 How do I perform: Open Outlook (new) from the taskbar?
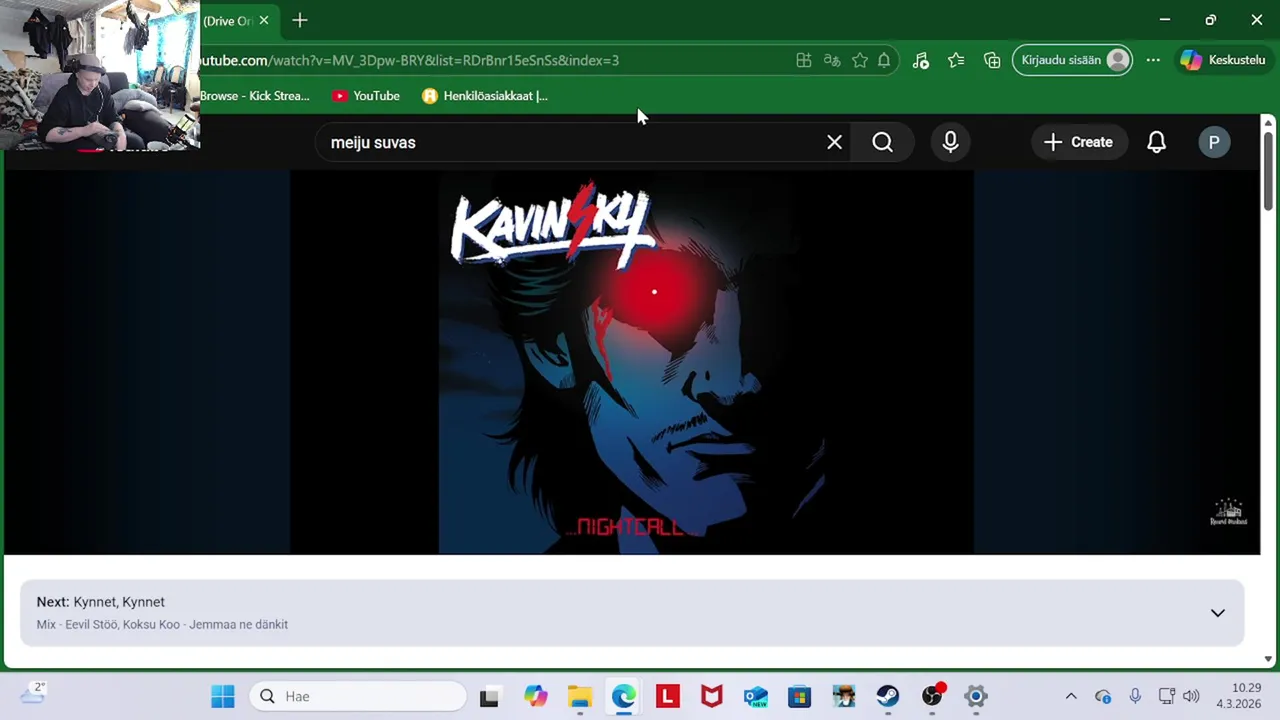coord(756,696)
